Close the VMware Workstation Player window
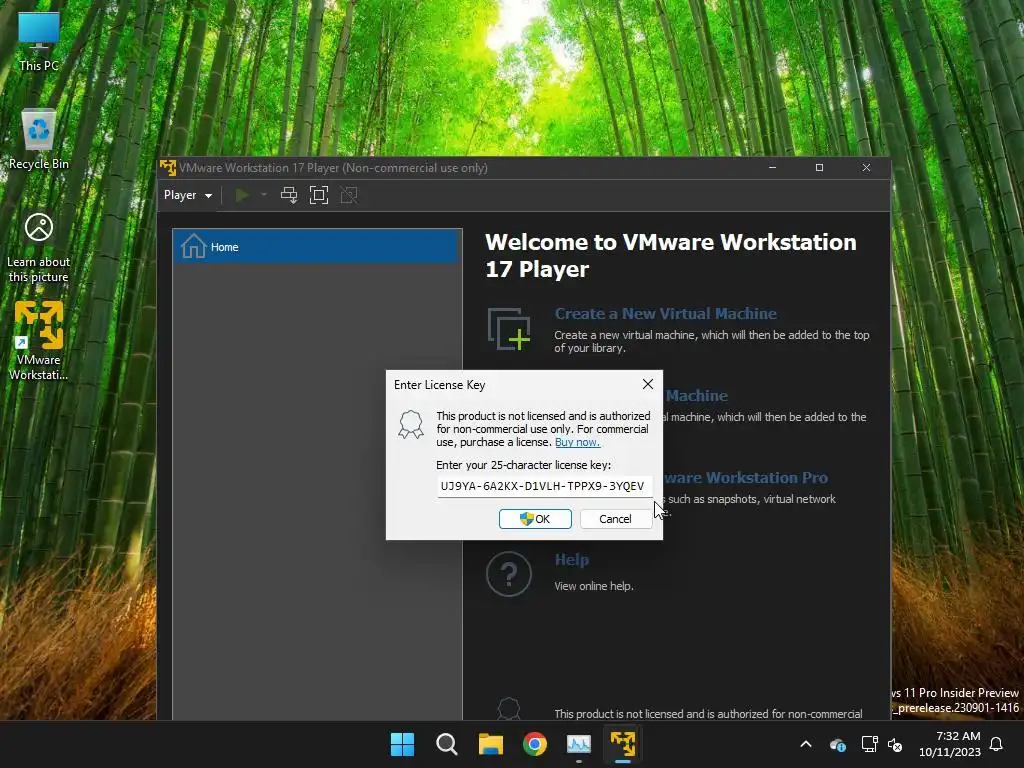 click(x=867, y=168)
